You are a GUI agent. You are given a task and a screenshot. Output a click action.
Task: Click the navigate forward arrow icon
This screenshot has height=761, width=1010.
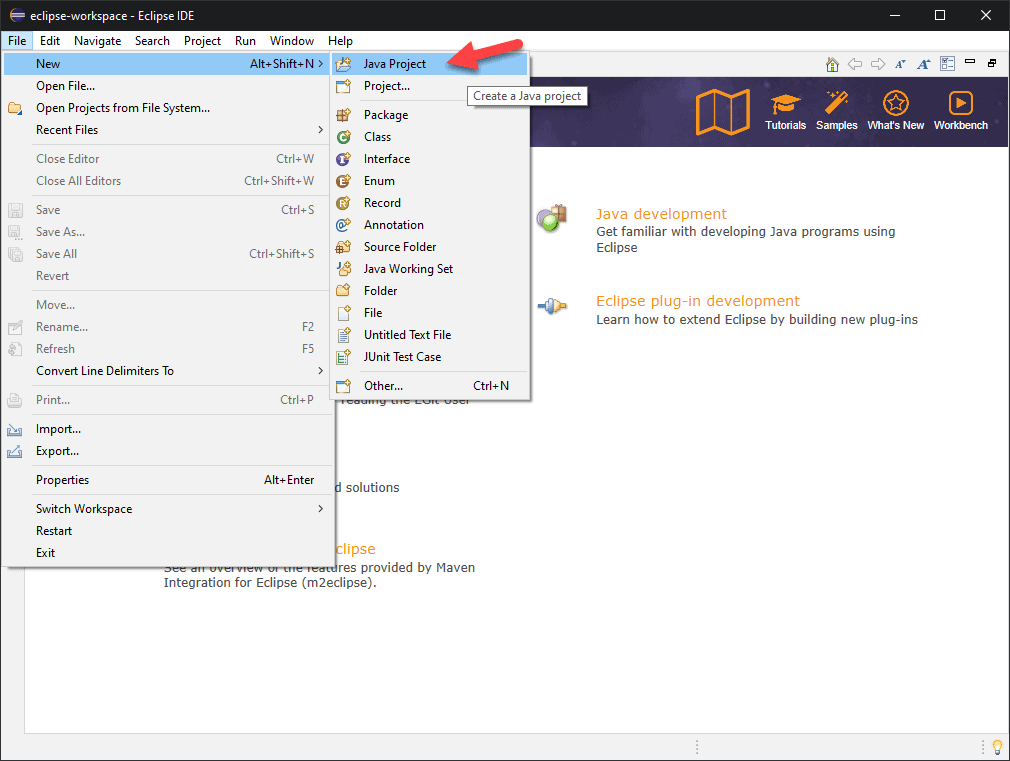click(877, 64)
